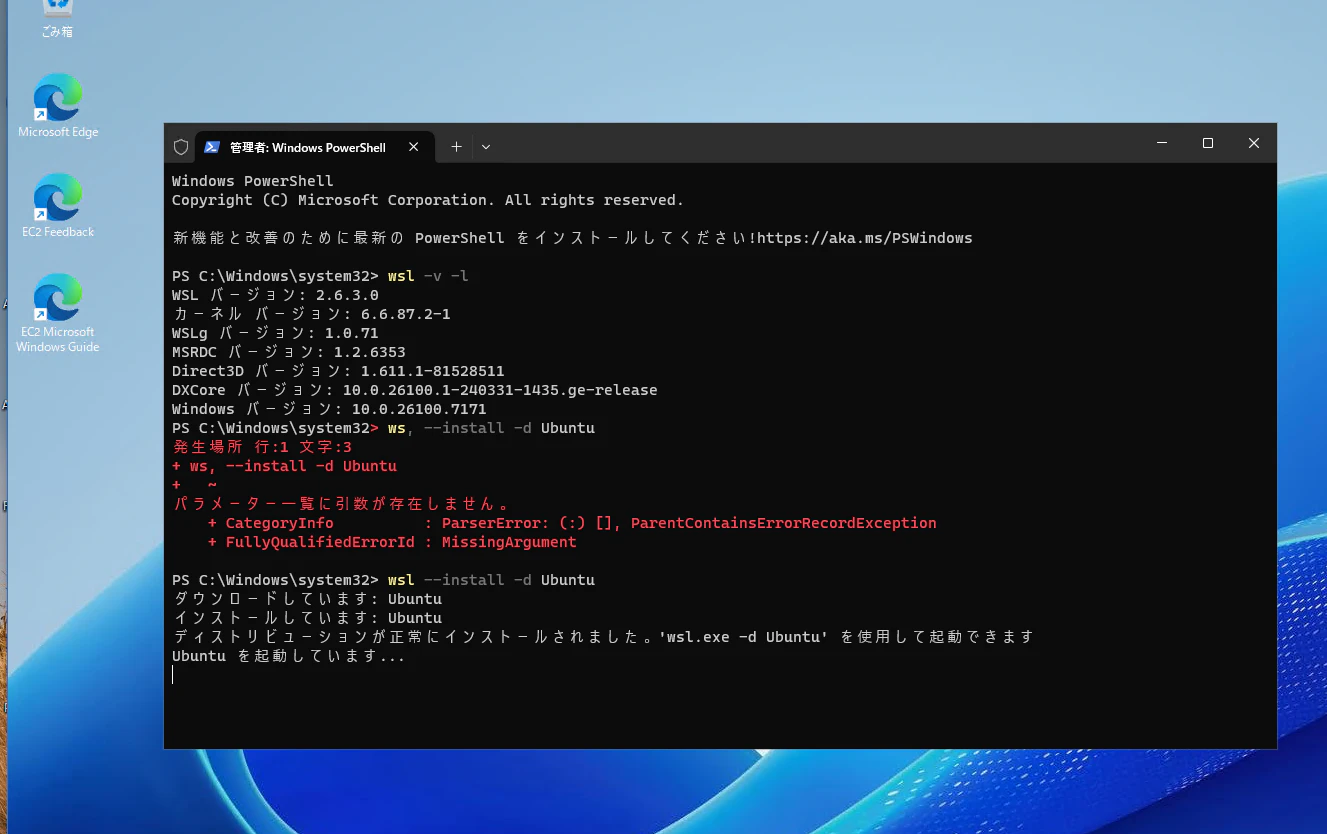Click the 'WSLg バージョン: 1.0.71' line
Viewport: 1327px width, 834px height.
point(275,333)
